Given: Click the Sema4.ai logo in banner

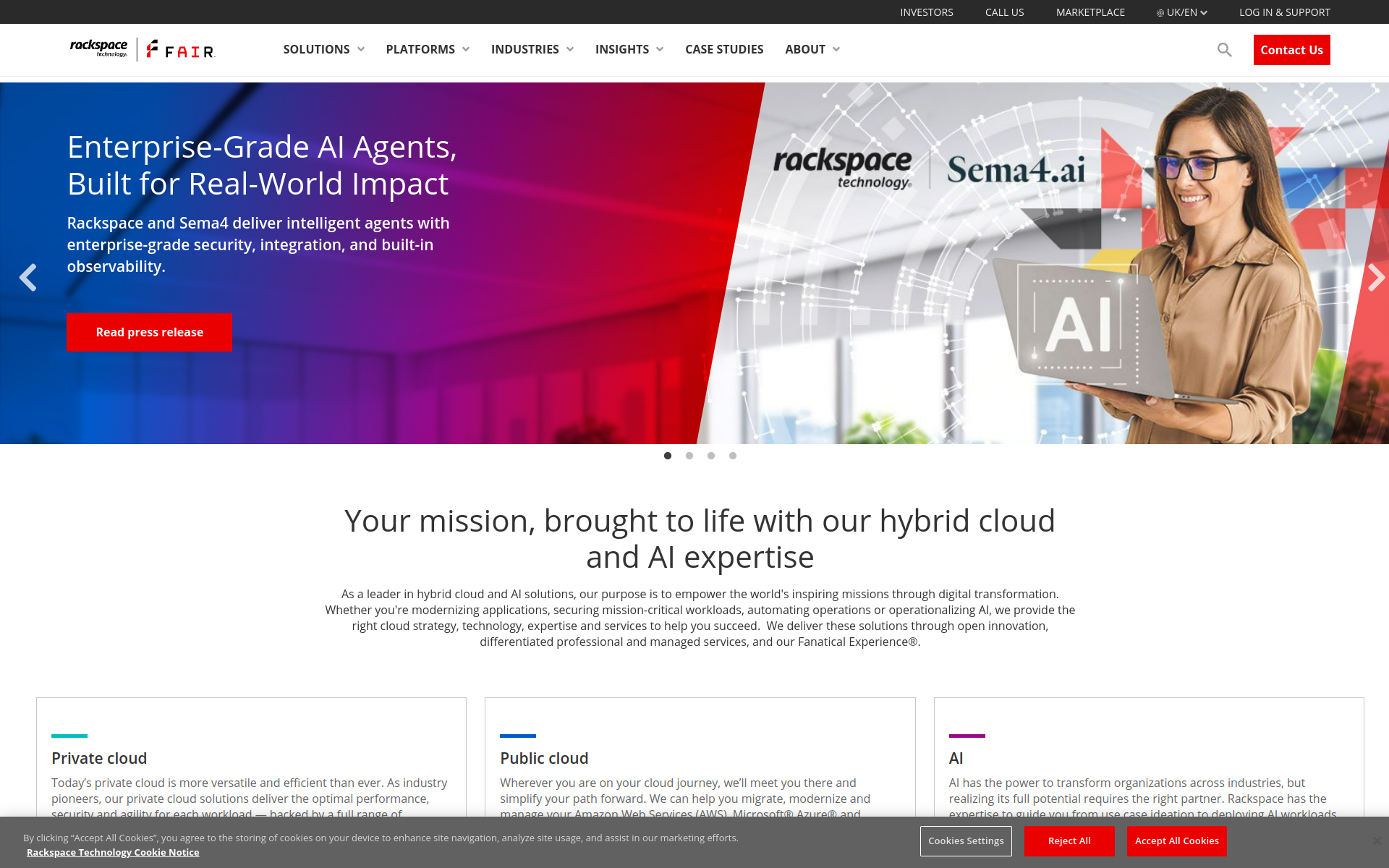Looking at the screenshot, I should pos(1016,170).
